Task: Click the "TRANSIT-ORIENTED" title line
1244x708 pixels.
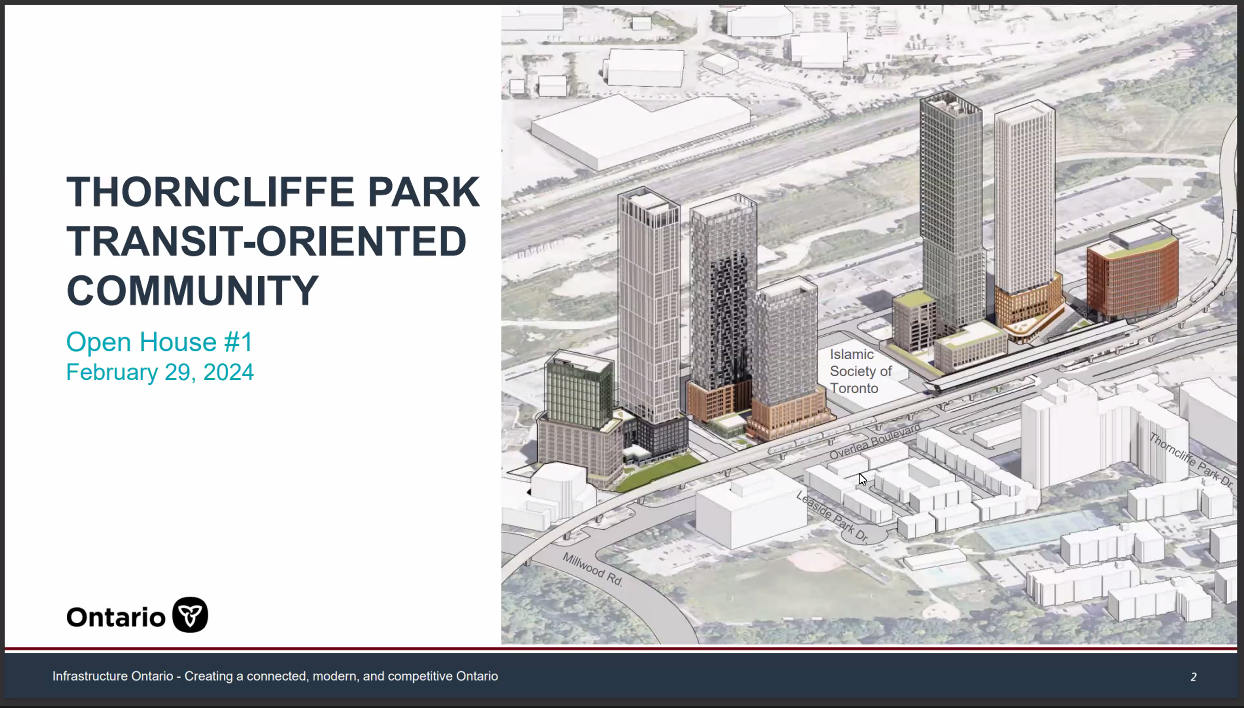Action: point(266,241)
